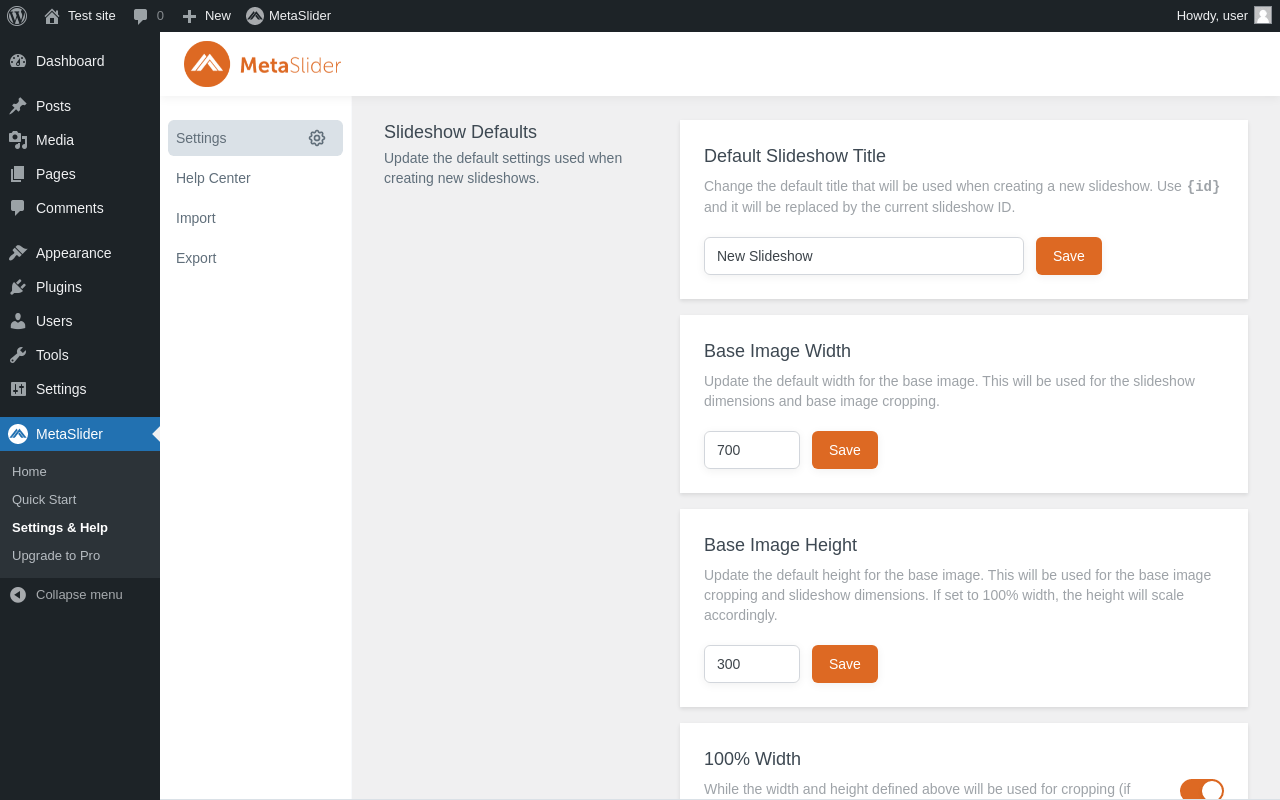Click the Settings gear icon
This screenshot has height=800, width=1280.
317,138
